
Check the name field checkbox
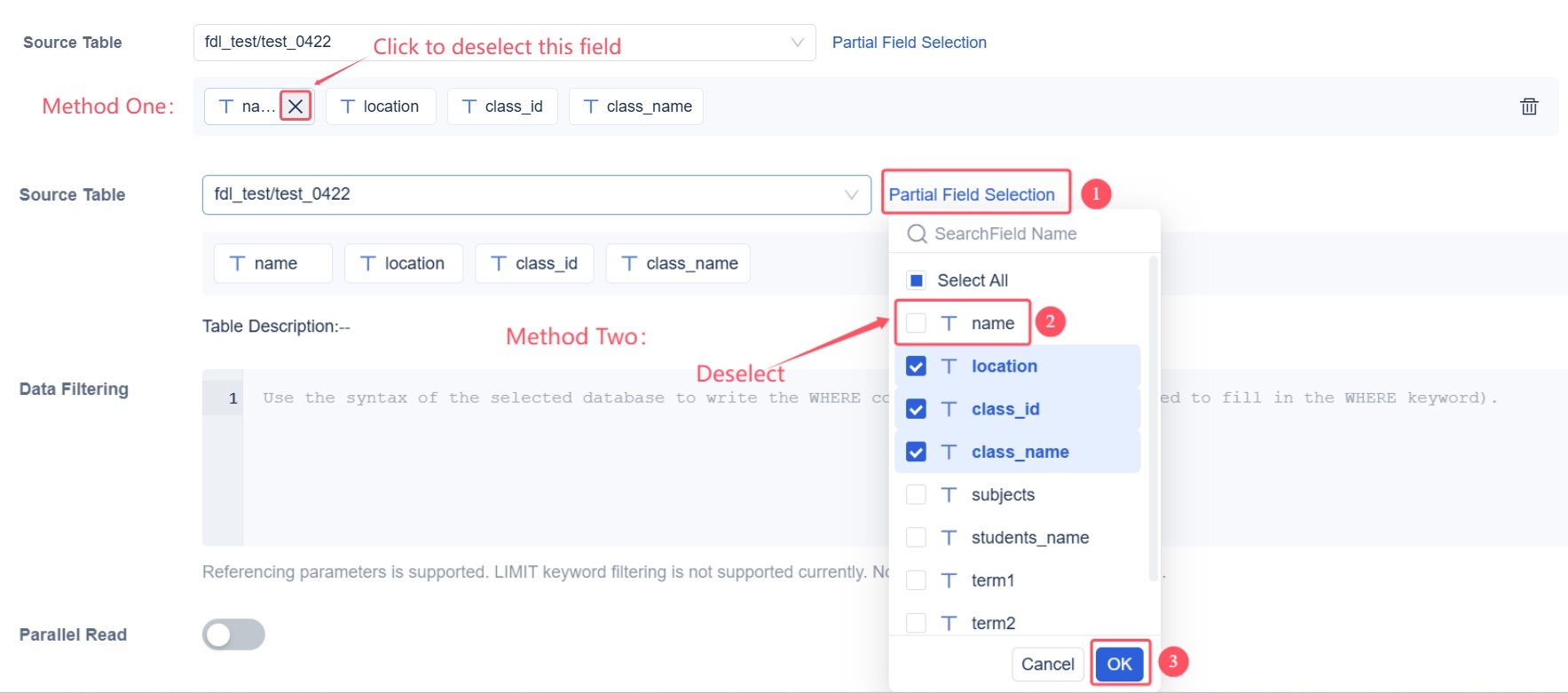(917, 323)
